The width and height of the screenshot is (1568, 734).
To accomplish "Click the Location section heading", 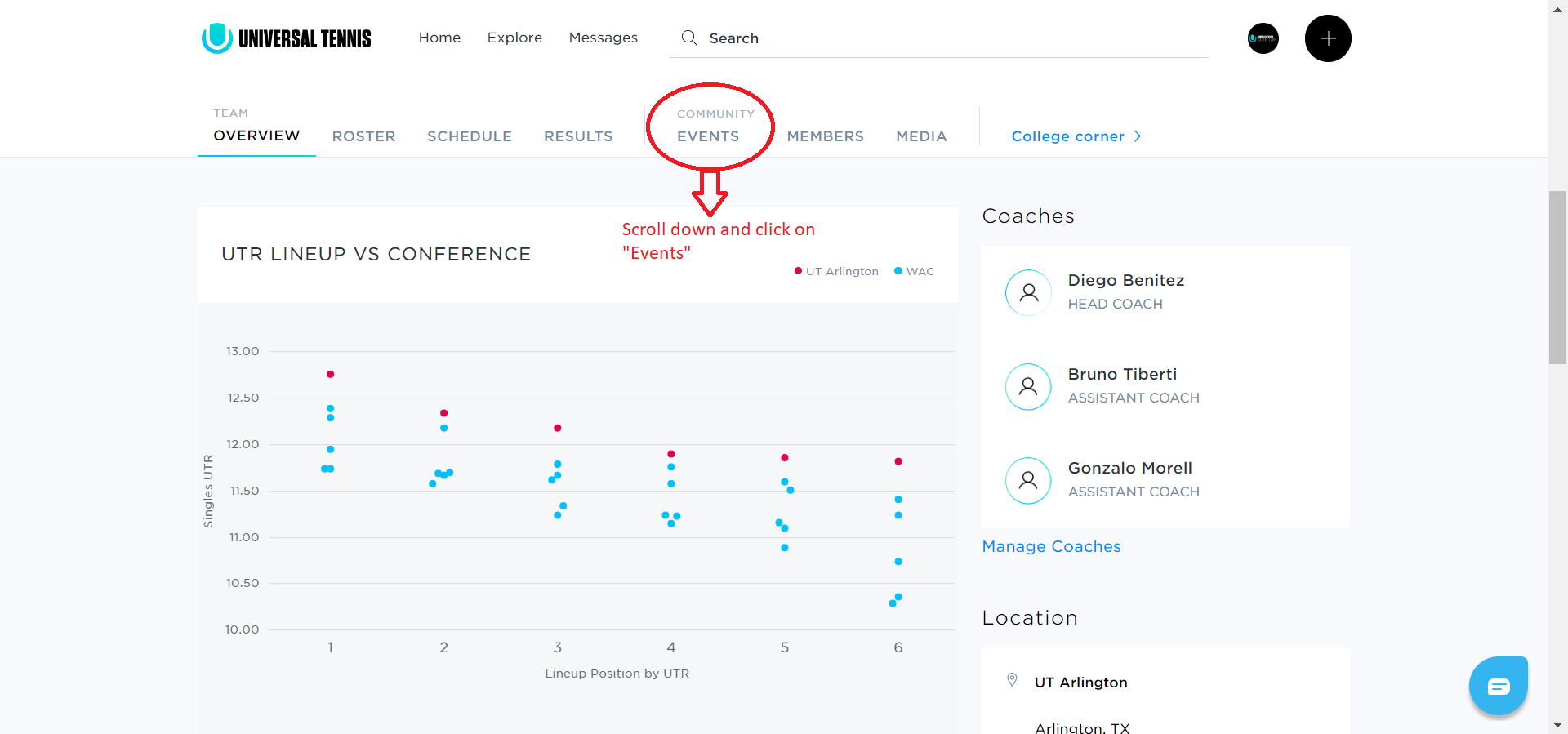I will coord(1029,617).
